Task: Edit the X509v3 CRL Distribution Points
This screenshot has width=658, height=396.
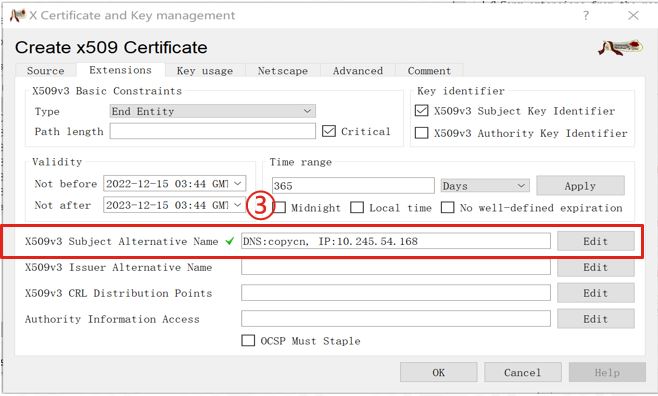Action: (x=595, y=293)
